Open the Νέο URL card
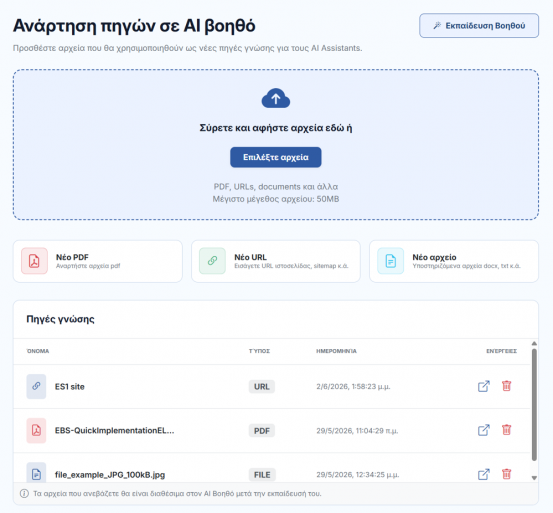The height and width of the screenshot is (513, 553). point(276,261)
